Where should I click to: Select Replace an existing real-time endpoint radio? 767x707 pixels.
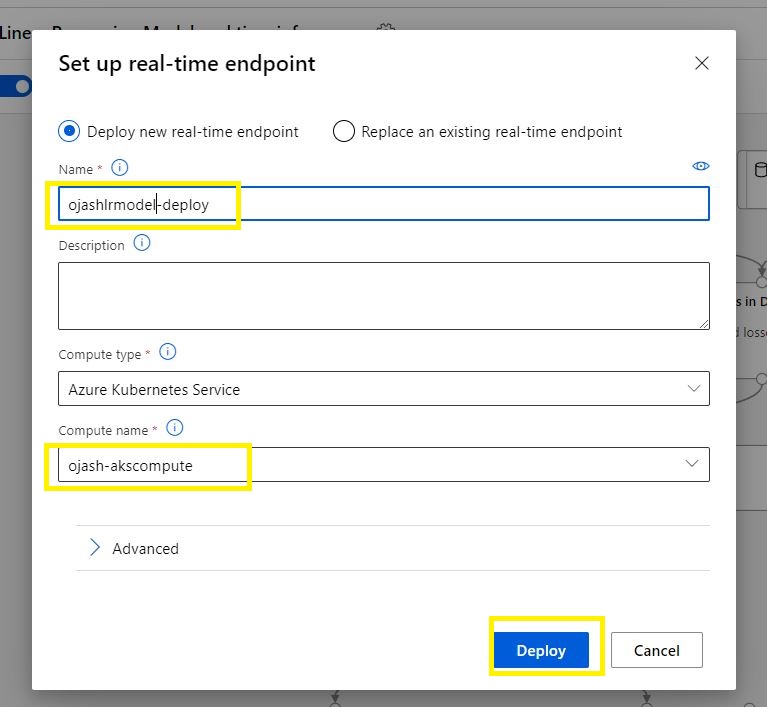(x=343, y=131)
